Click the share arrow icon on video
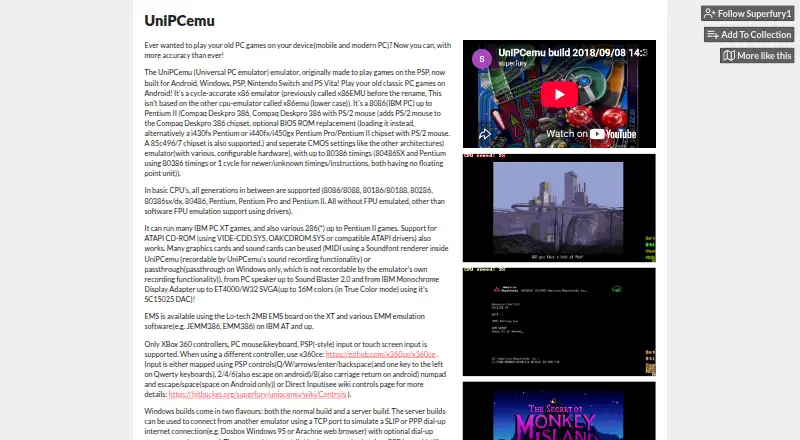Screen dimensions: 800x440 point(485,134)
